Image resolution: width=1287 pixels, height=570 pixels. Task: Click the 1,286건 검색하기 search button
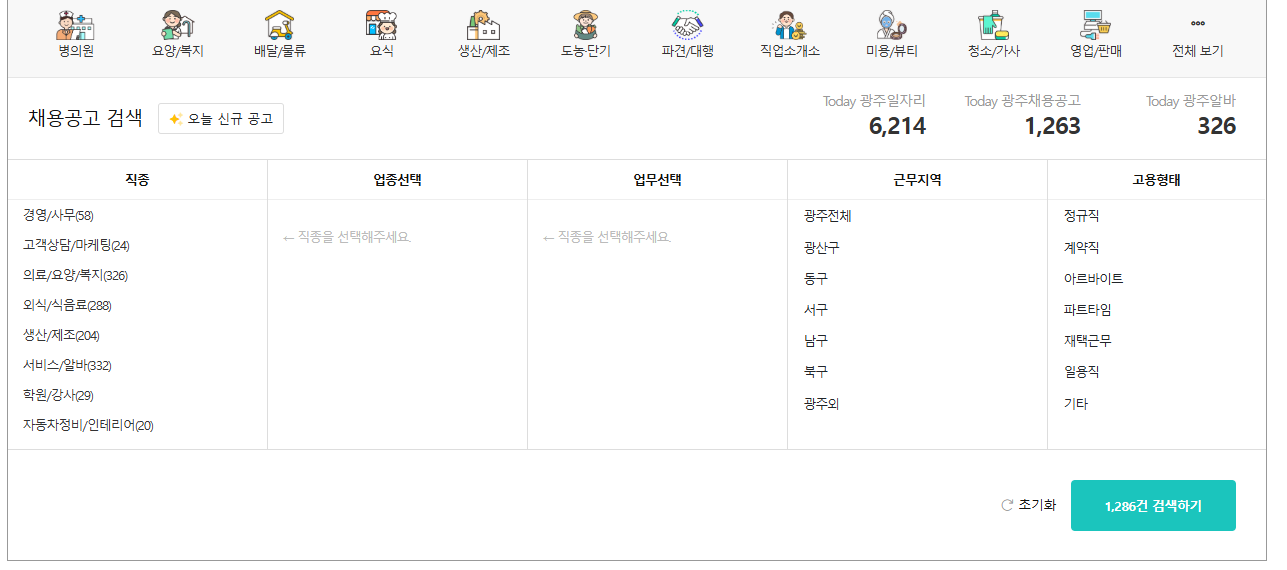(1153, 505)
